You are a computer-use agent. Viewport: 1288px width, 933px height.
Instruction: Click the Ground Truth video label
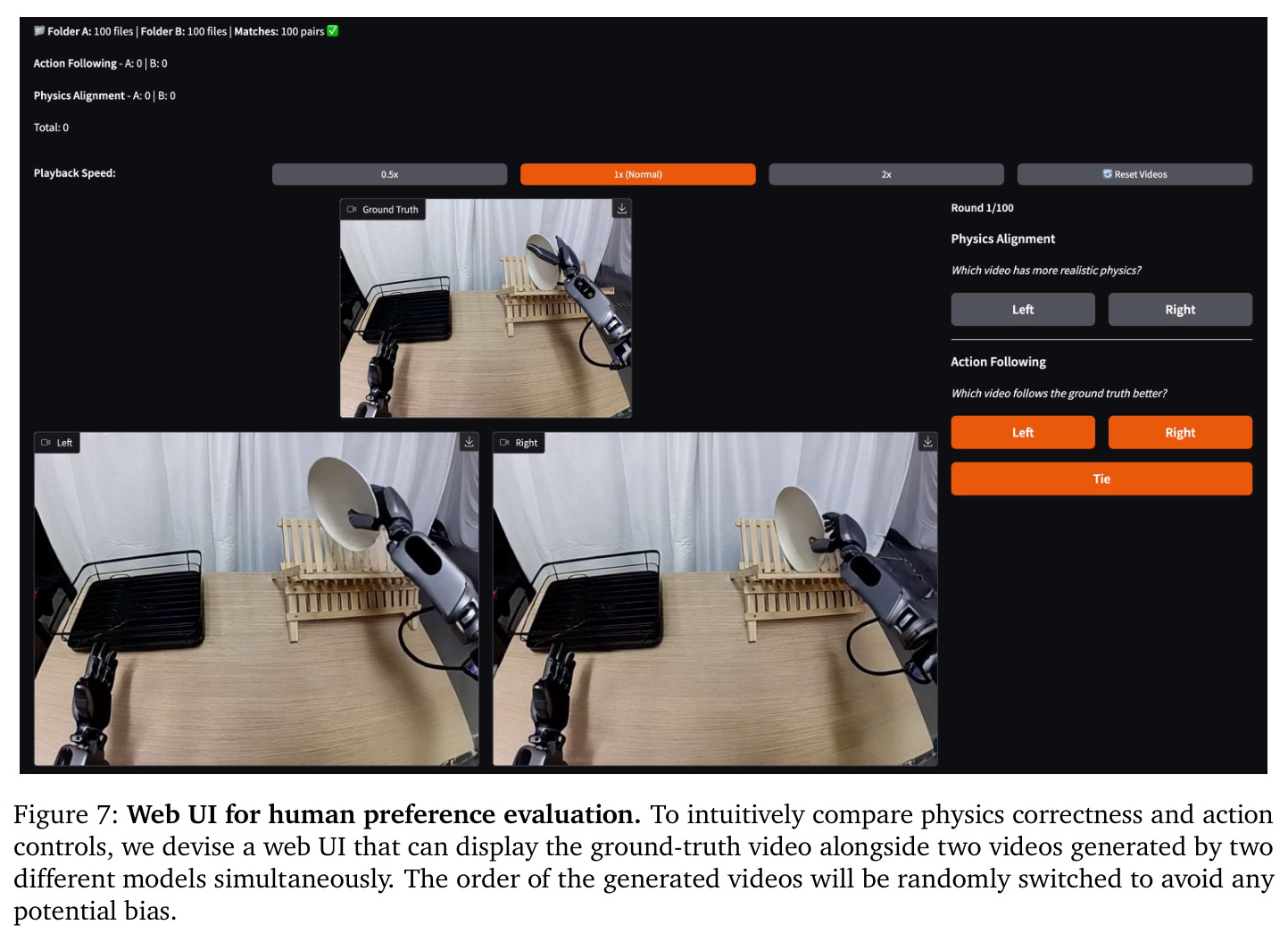383,210
